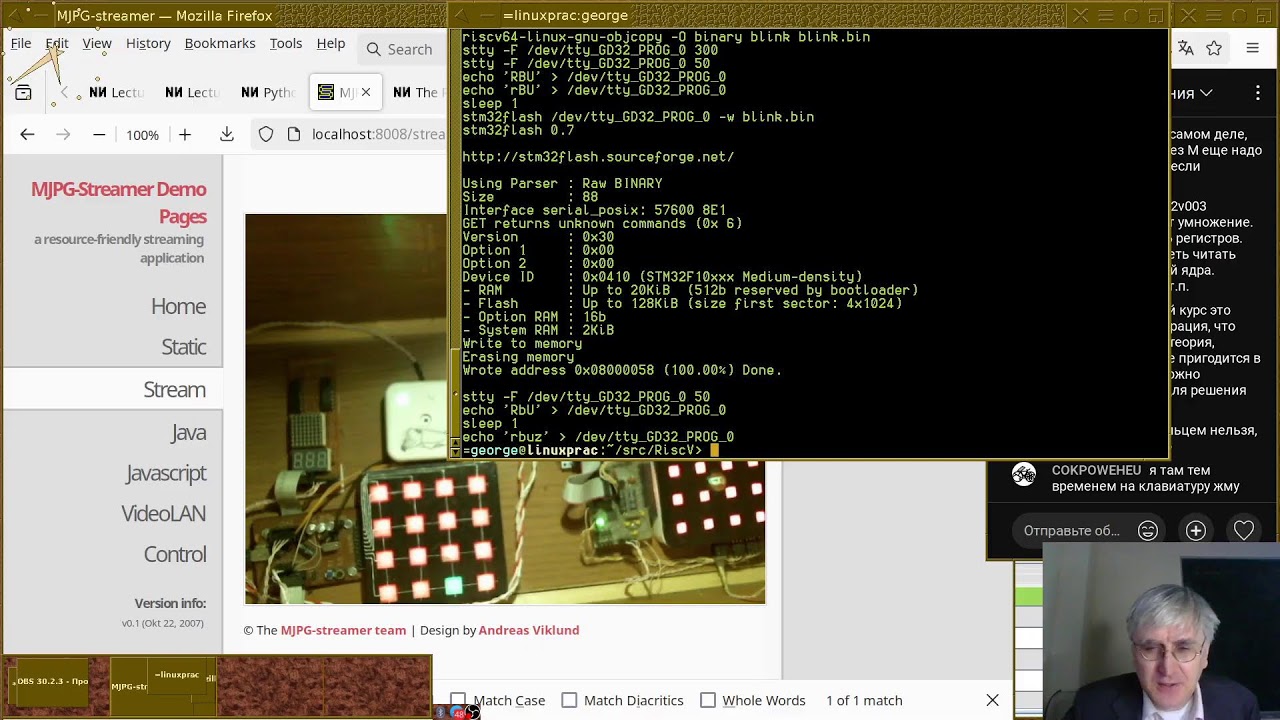Screen dimensions: 1280x720
Task: Close the MJPG-streamer tab
Action: [x=366, y=92]
